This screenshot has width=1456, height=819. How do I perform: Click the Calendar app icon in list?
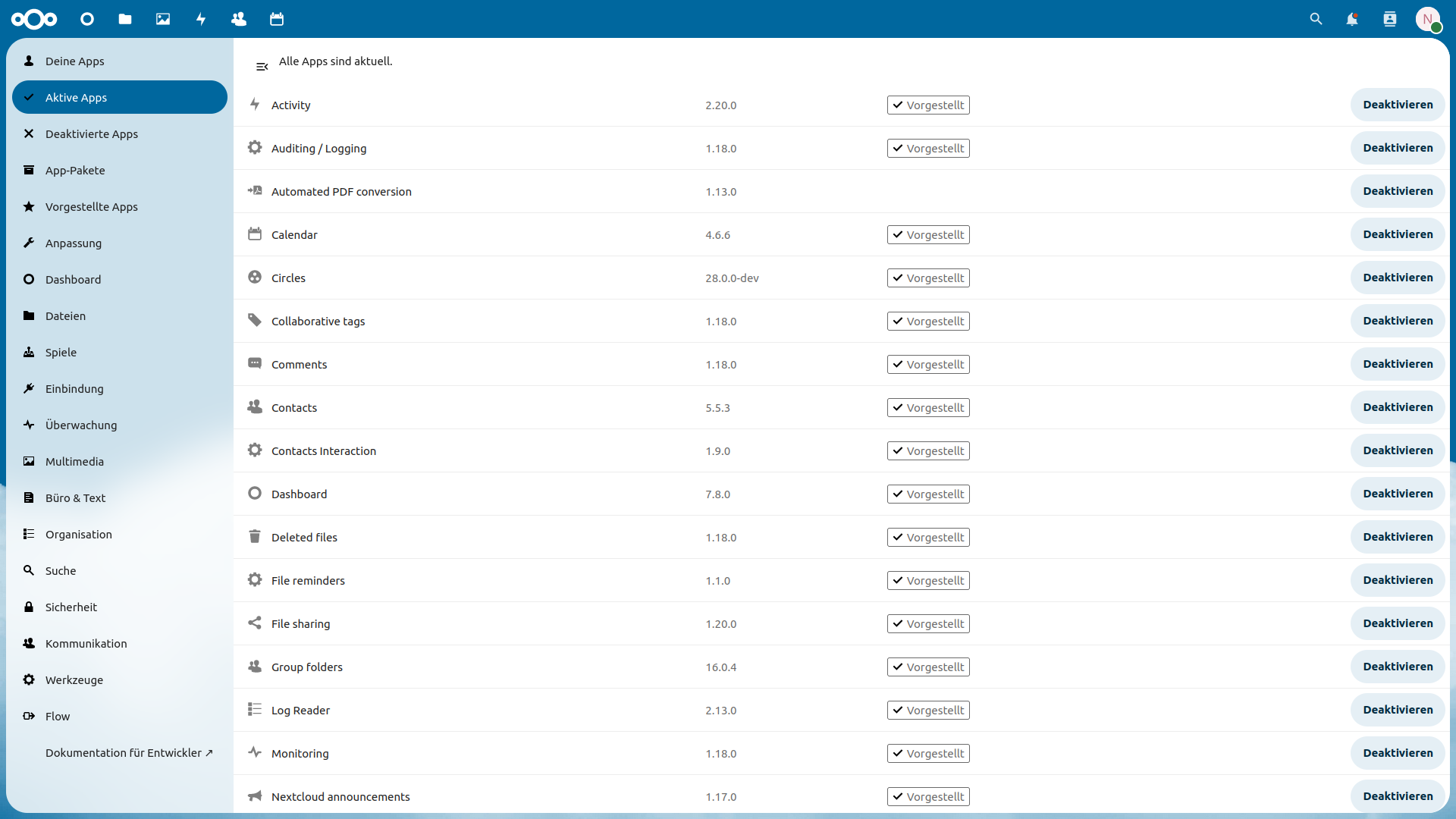click(255, 234)
